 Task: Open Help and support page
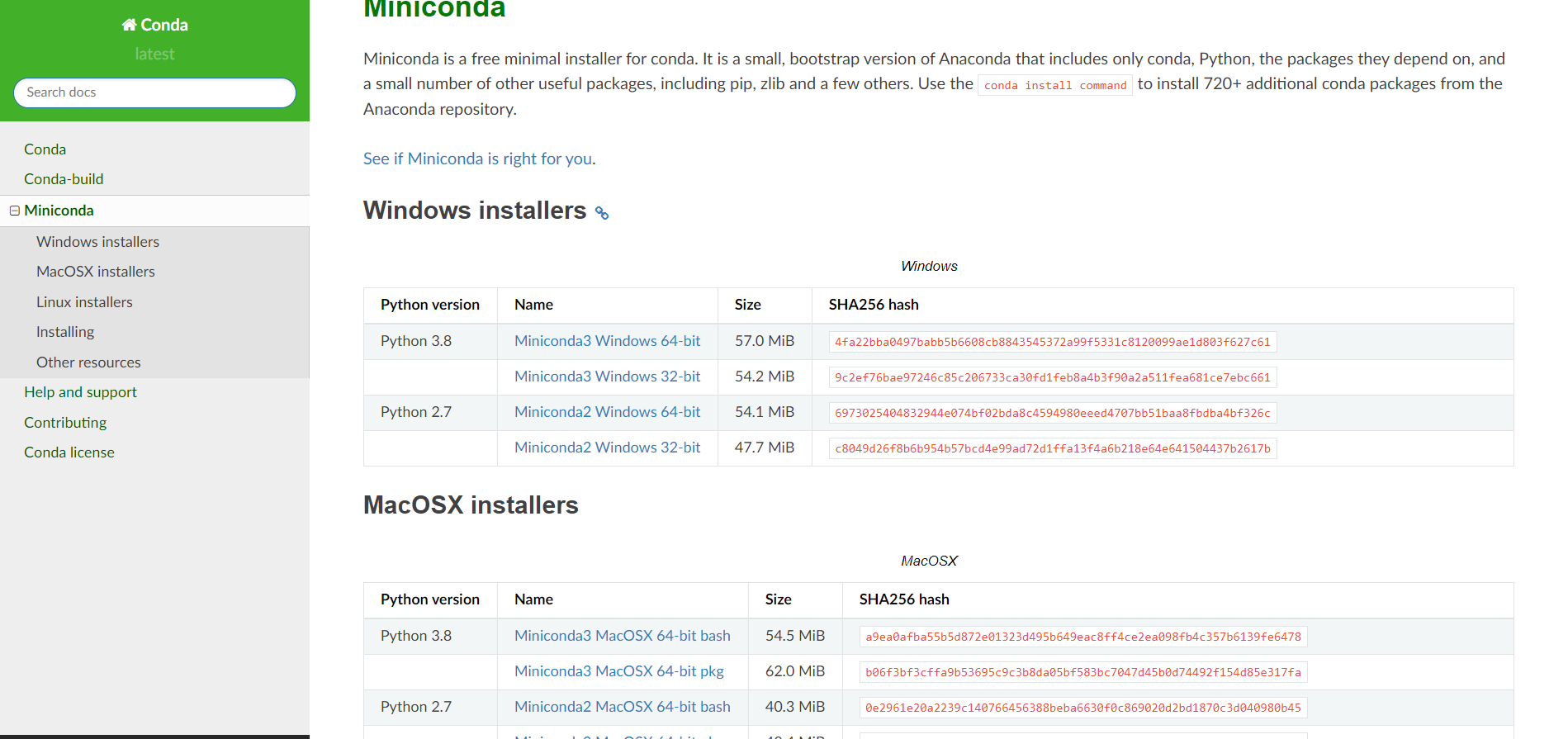coord(80,392)
